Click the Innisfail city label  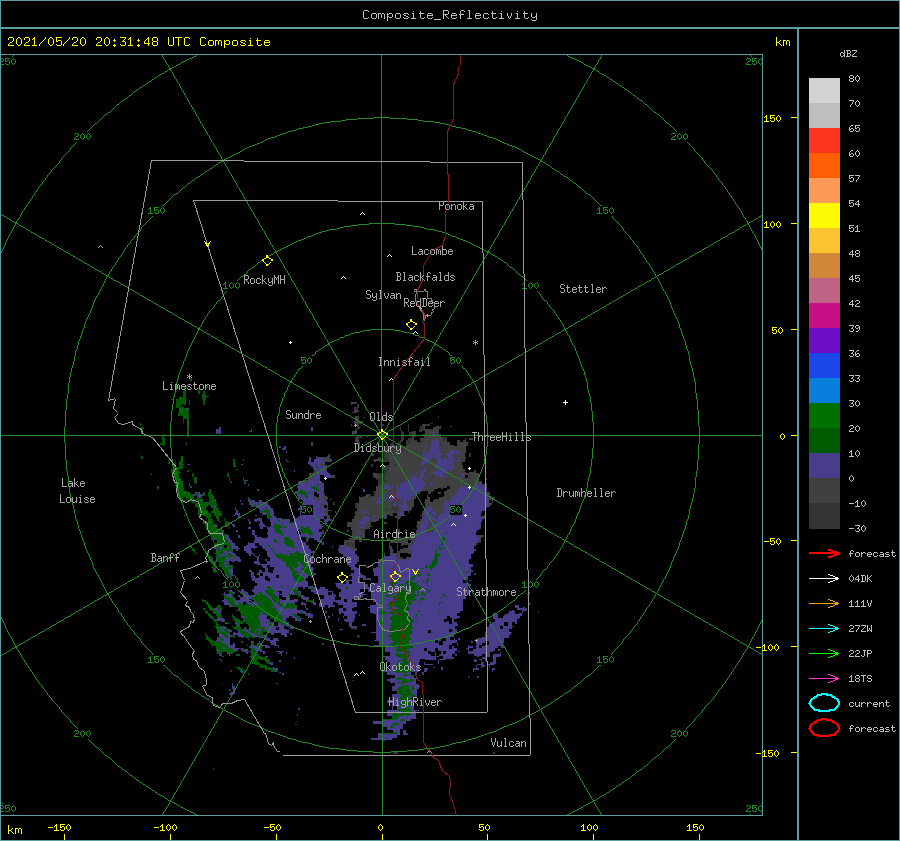(404, 362)
